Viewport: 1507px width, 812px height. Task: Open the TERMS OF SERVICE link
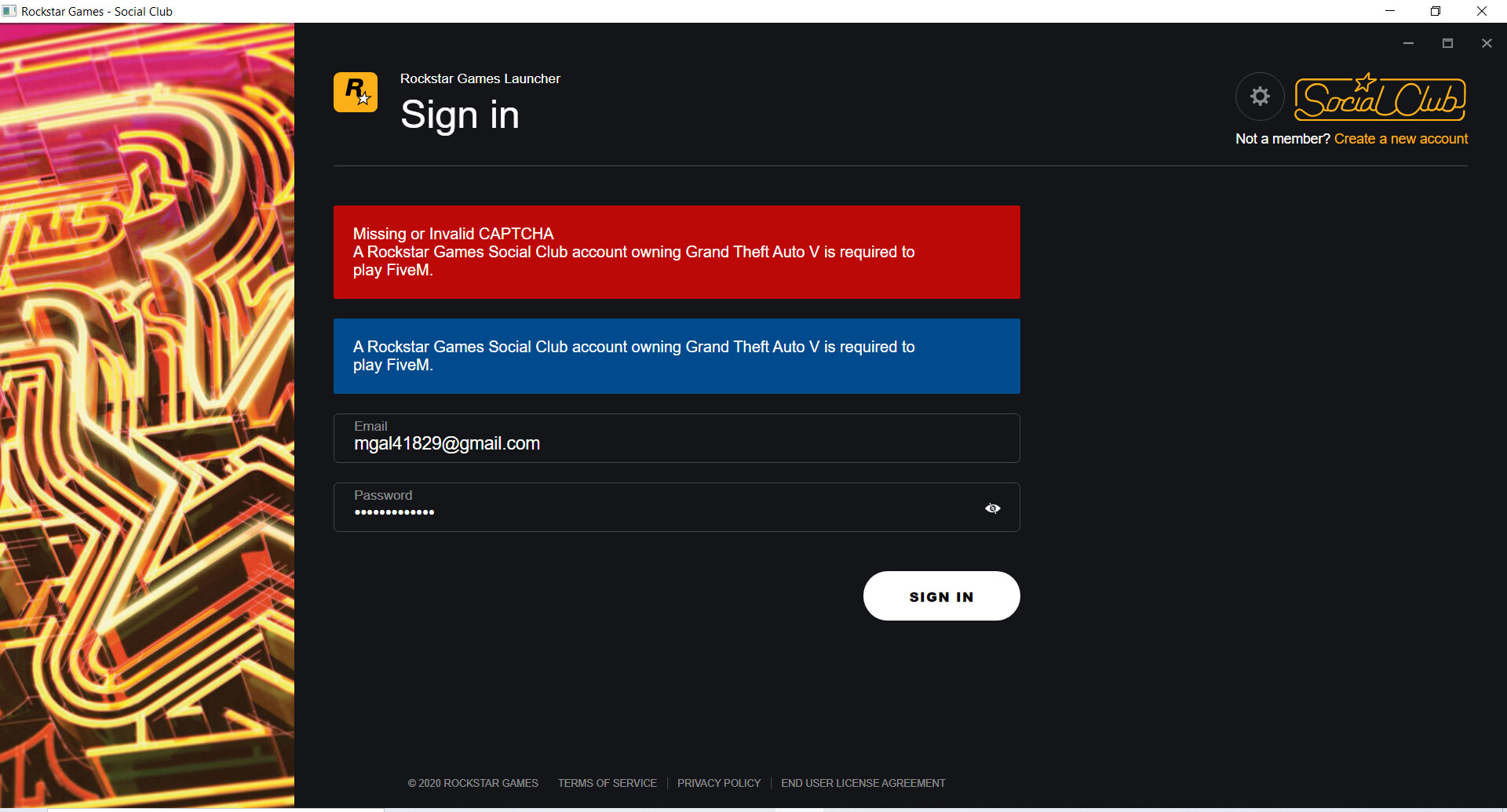(608, 783)
